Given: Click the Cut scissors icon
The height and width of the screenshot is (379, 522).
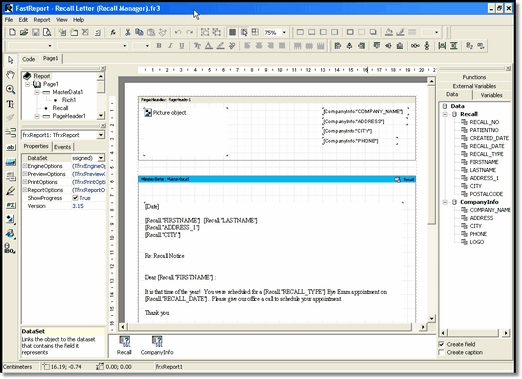Looking at the screenshot, I should (127, 32).
